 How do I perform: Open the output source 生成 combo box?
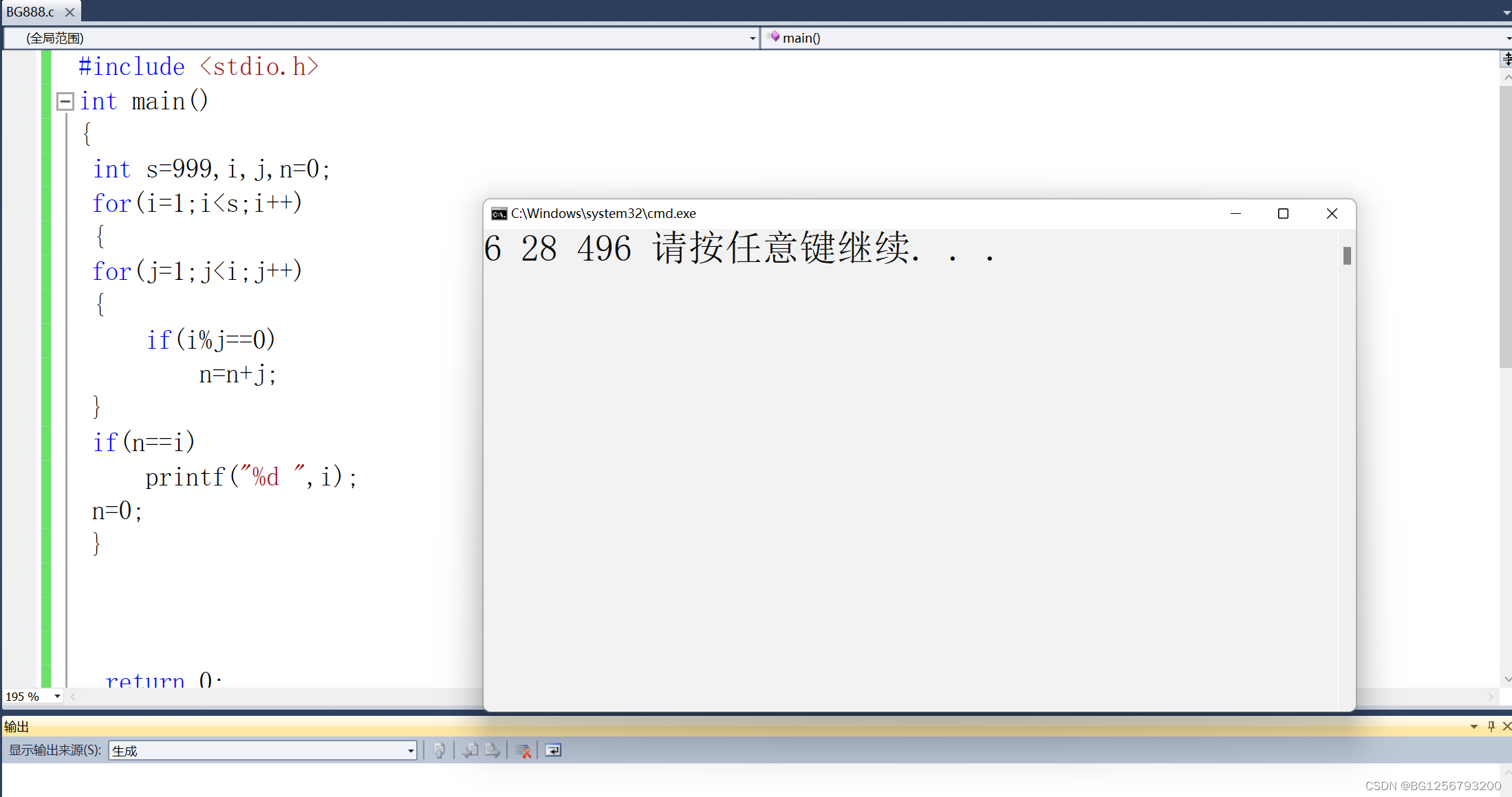tap(263, 750)
